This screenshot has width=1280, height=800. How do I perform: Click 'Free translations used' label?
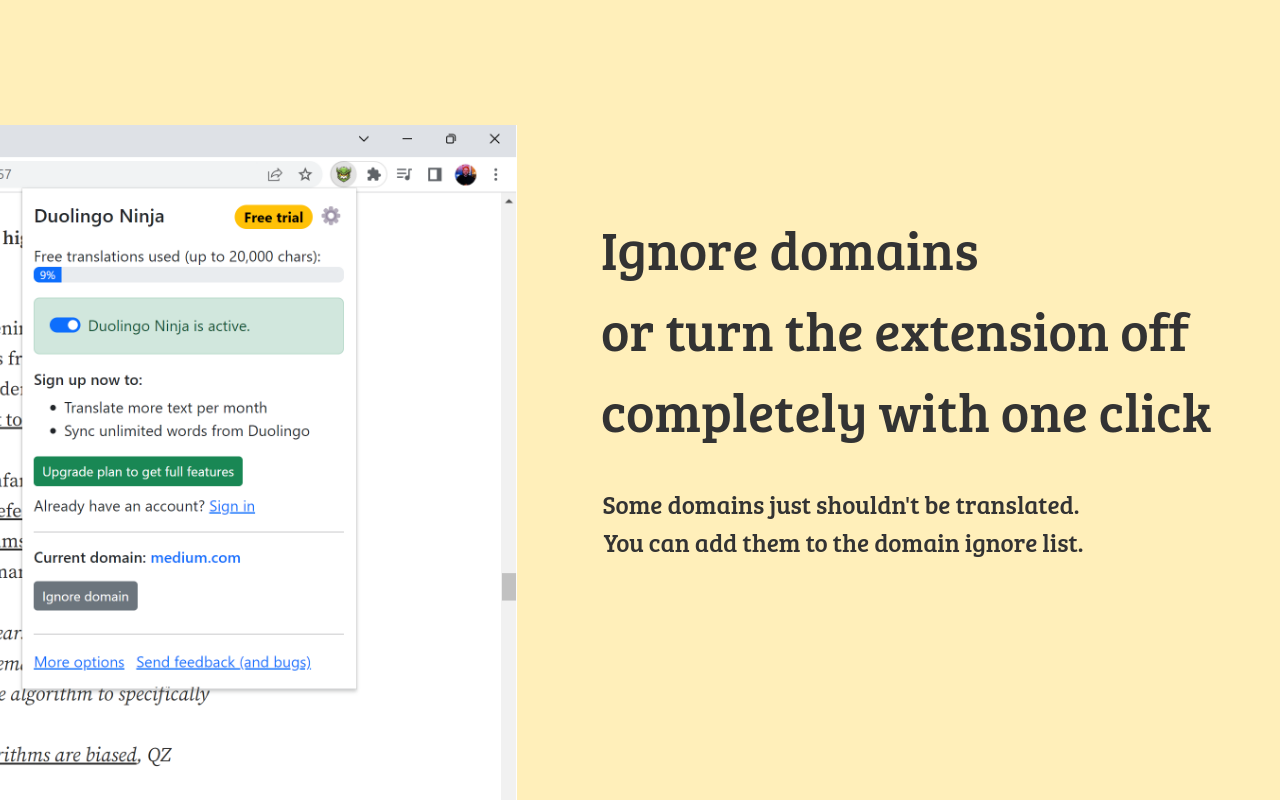pos(177,256)
